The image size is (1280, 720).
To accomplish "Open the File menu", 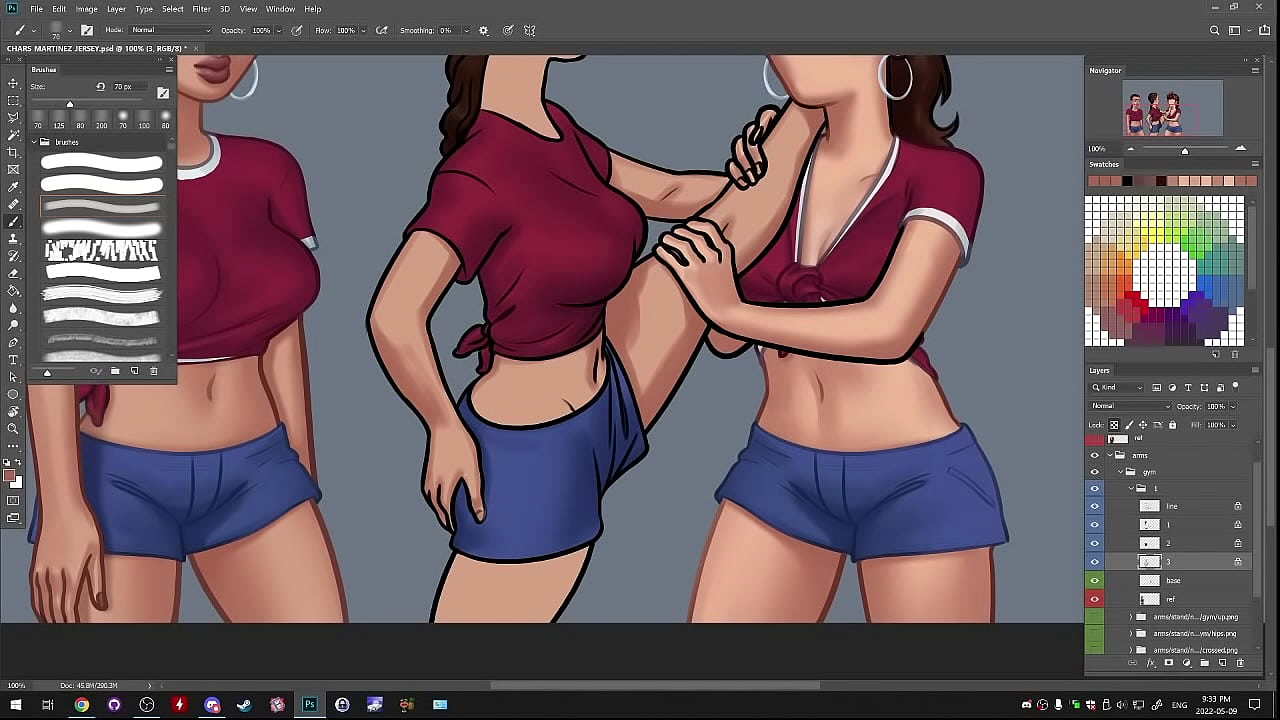I will tap(36, 9).
